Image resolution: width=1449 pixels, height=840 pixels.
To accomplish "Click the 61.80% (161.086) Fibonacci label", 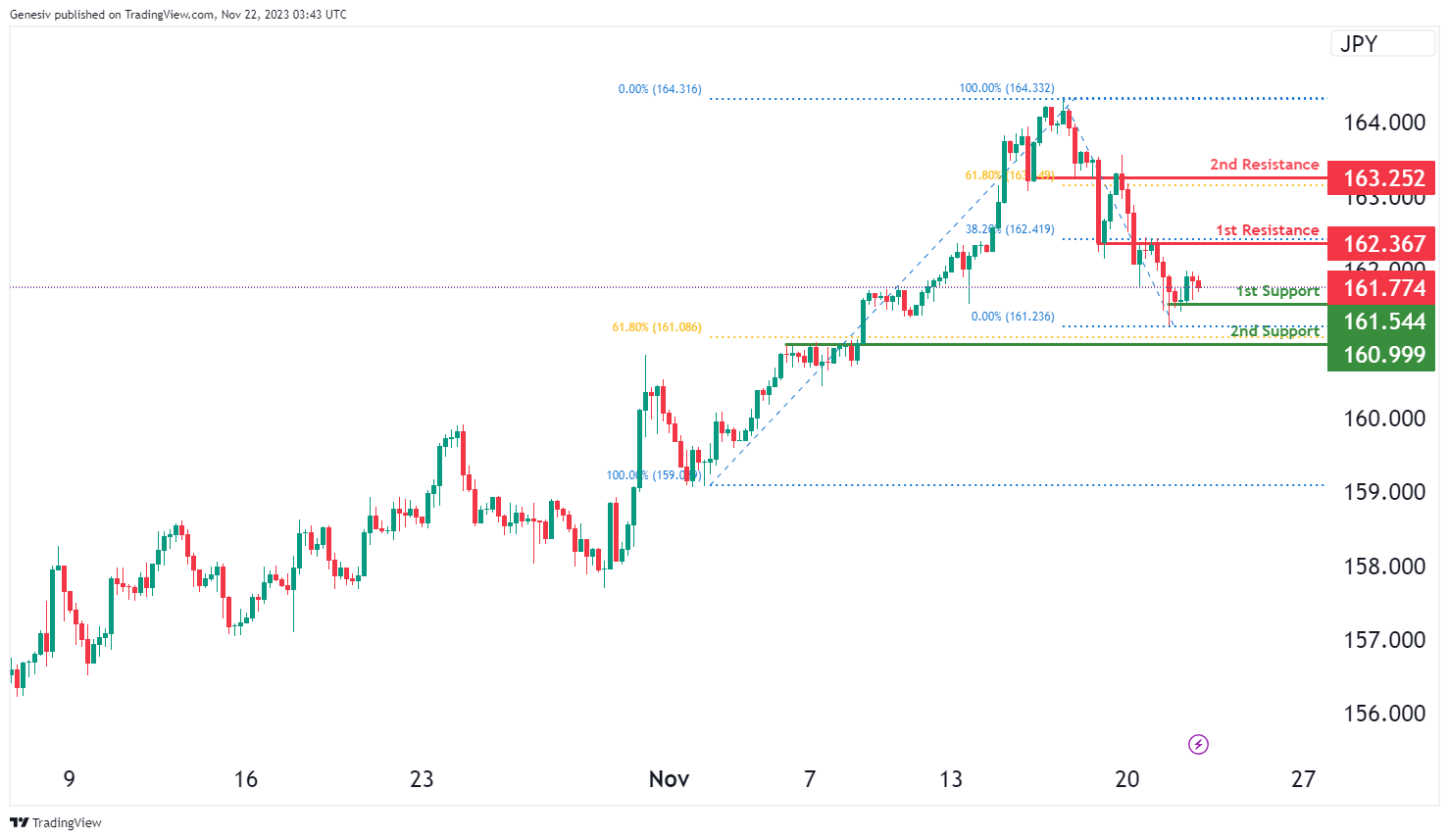I will [x=657, y=327].
